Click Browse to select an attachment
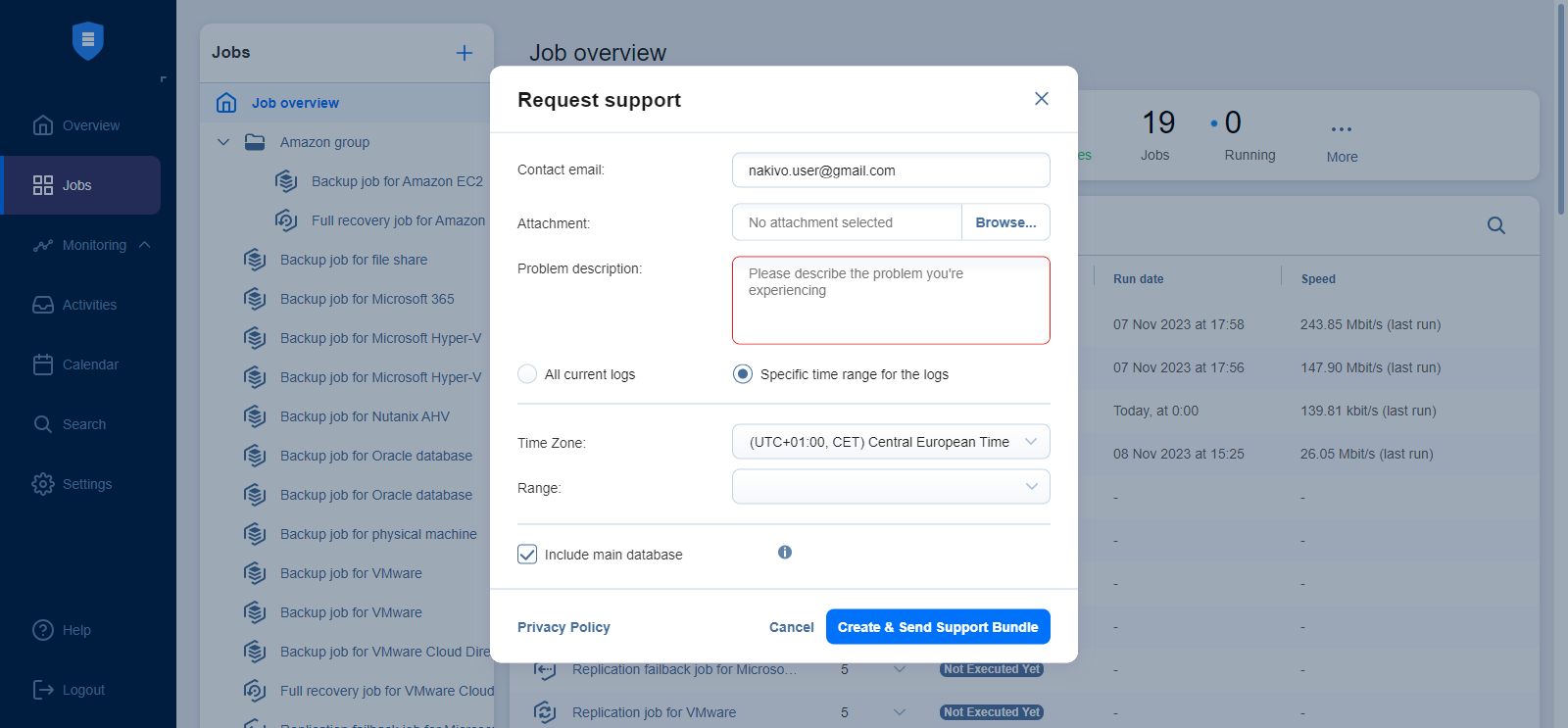The image size is (1568, 728). click(1005, 222)
